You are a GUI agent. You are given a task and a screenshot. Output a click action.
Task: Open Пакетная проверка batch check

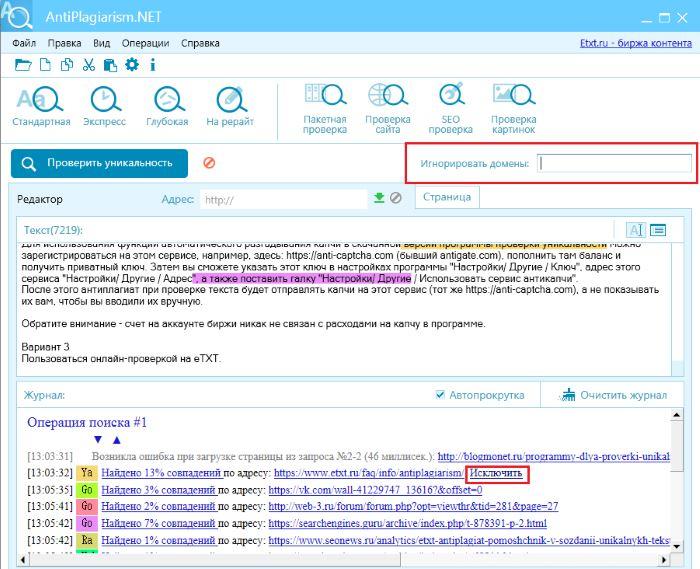pos(325,109)
